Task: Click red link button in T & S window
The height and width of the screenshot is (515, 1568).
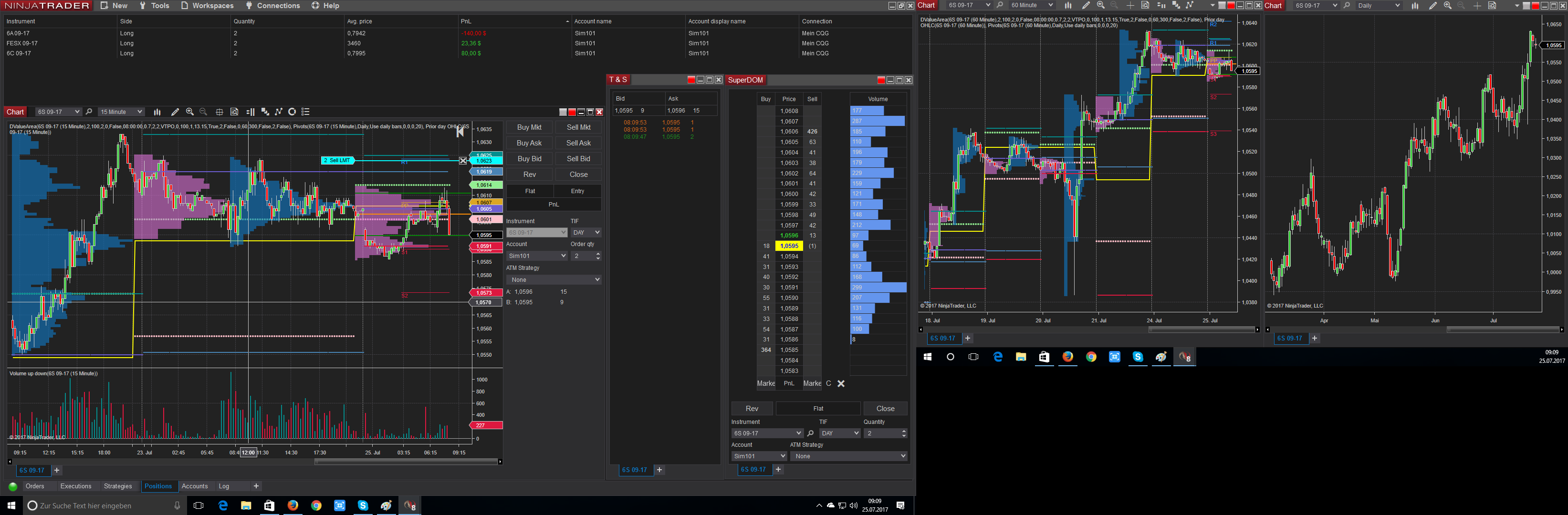Action: tap(691, 80)
